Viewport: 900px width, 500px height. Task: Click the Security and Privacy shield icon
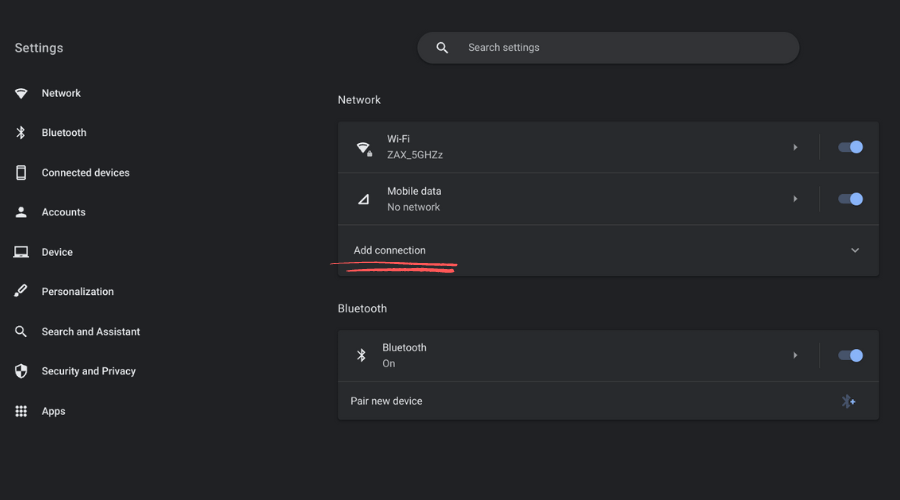point(21,371)
